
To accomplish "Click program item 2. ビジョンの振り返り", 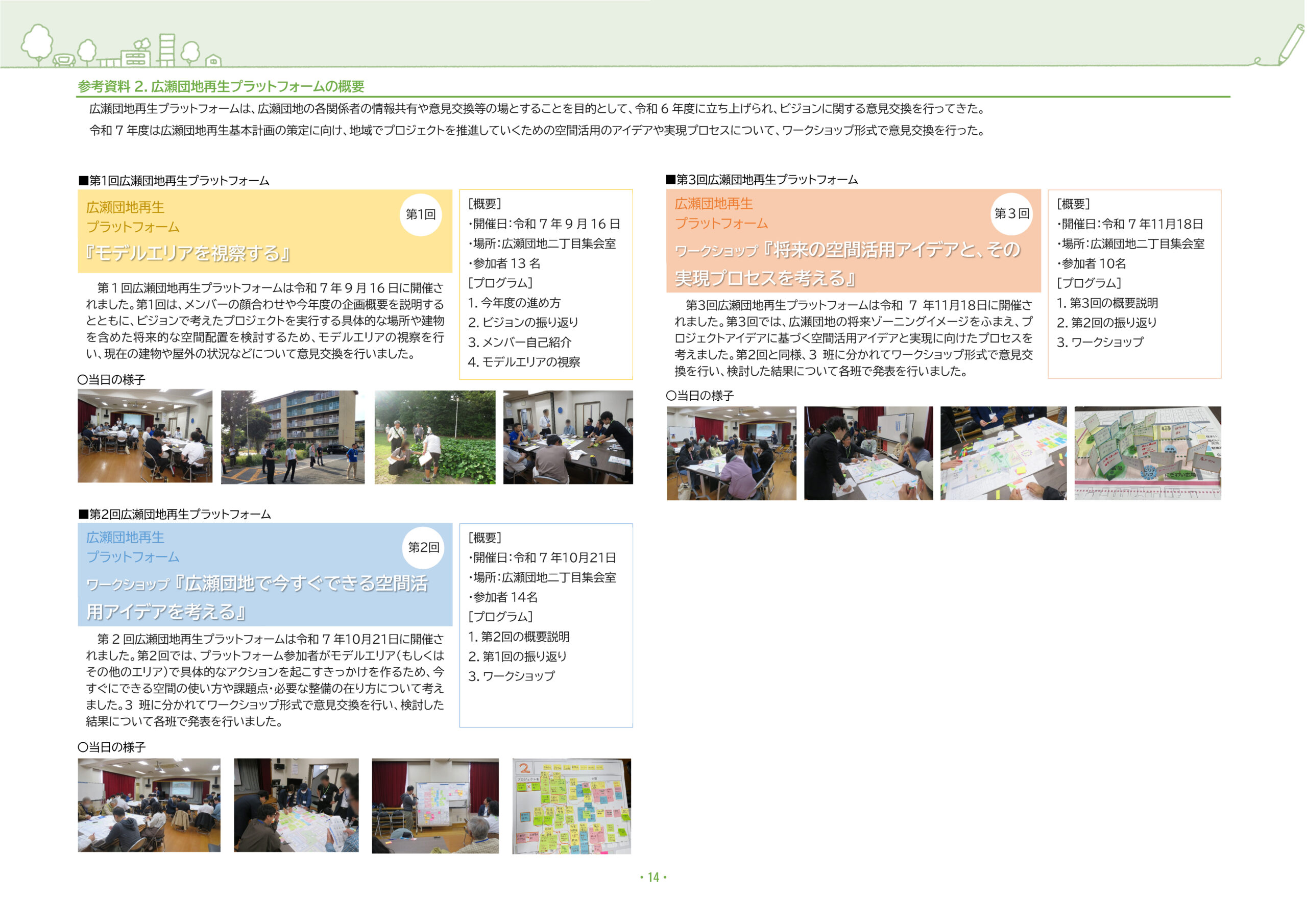I will tap(524, 322).
